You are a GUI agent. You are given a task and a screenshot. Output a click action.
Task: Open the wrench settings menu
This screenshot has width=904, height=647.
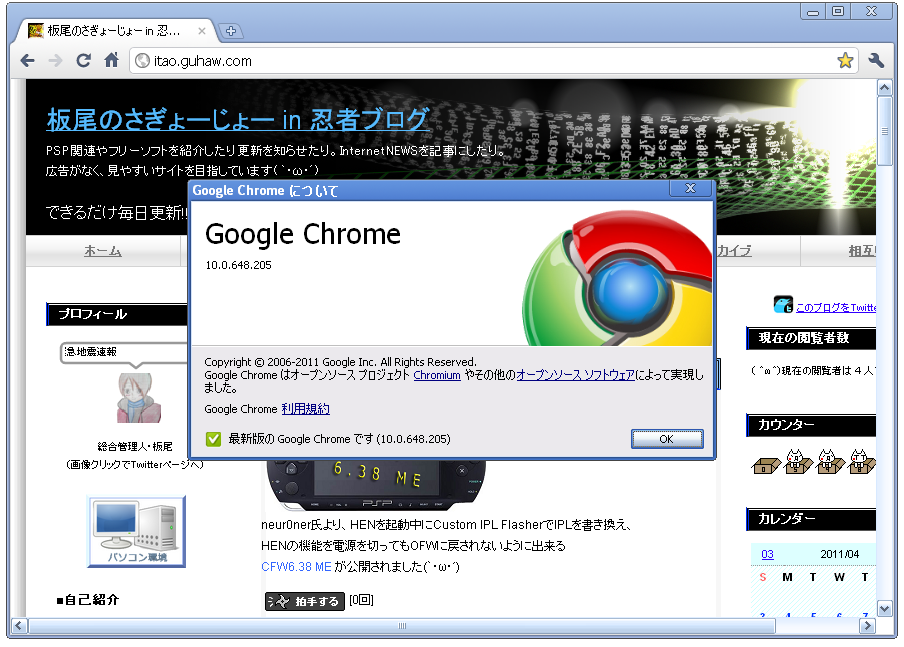click(x=876, y=61)
